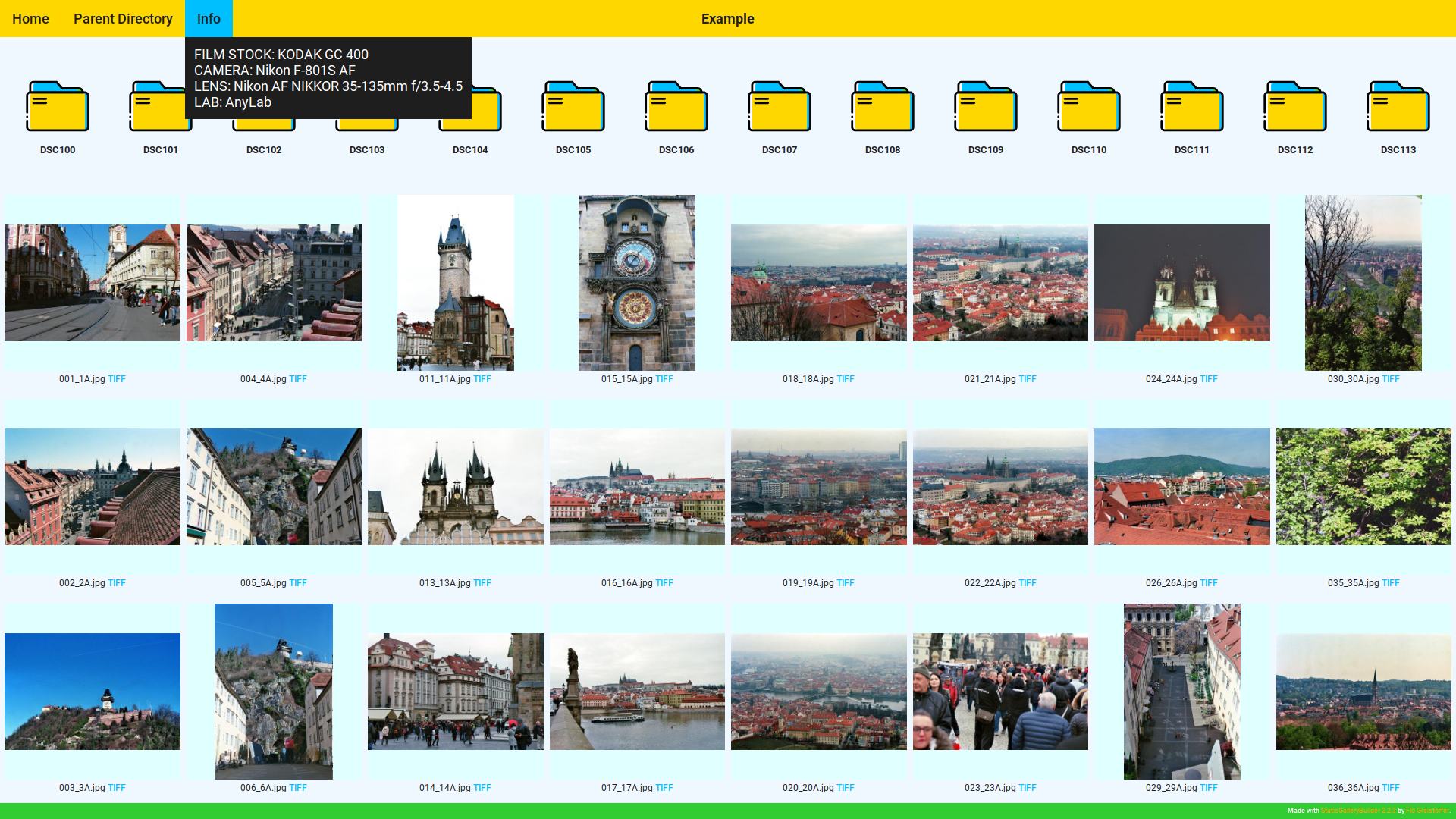Click the Home menu item

30,19
